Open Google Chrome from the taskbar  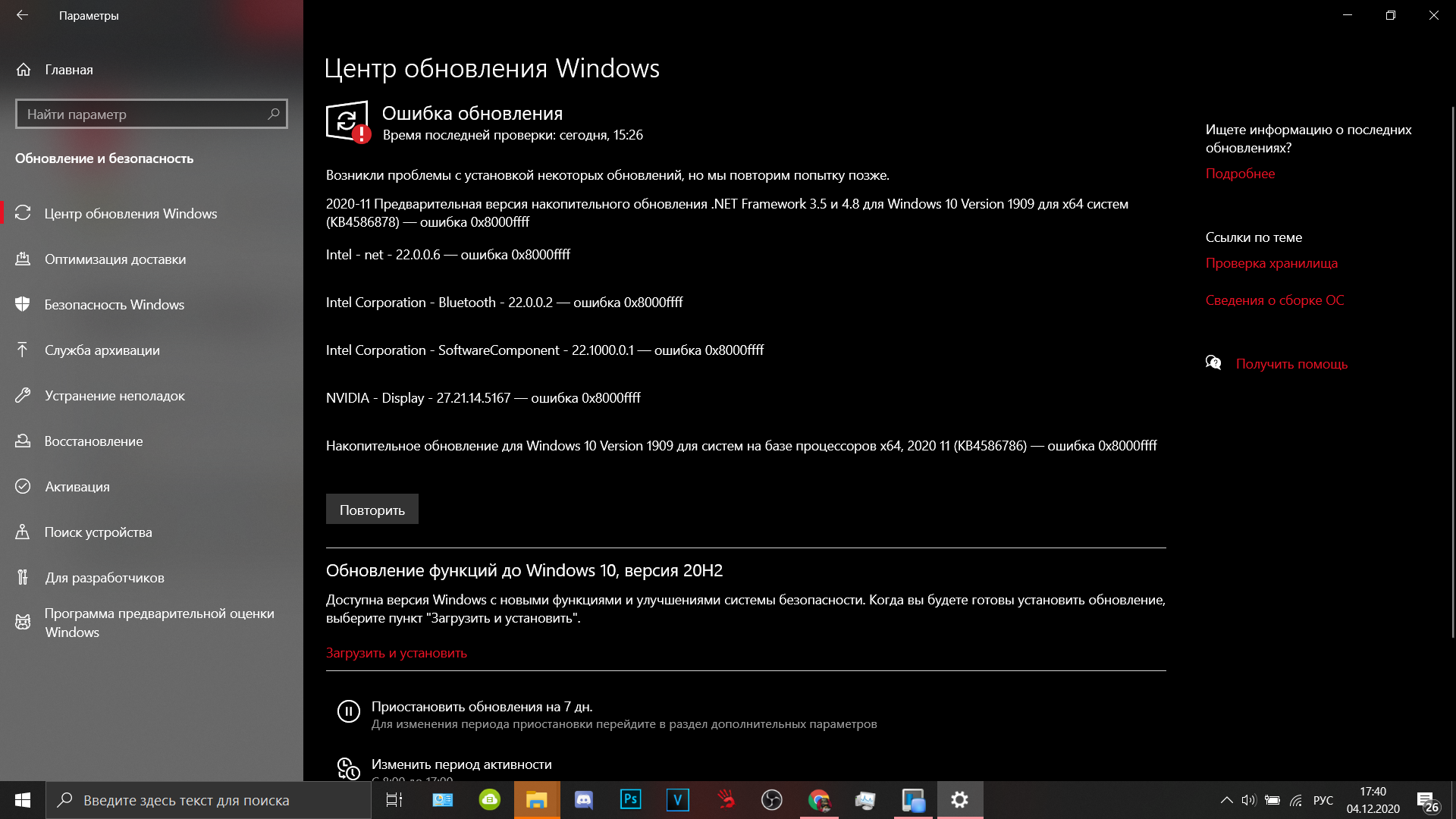coord(819,800)
